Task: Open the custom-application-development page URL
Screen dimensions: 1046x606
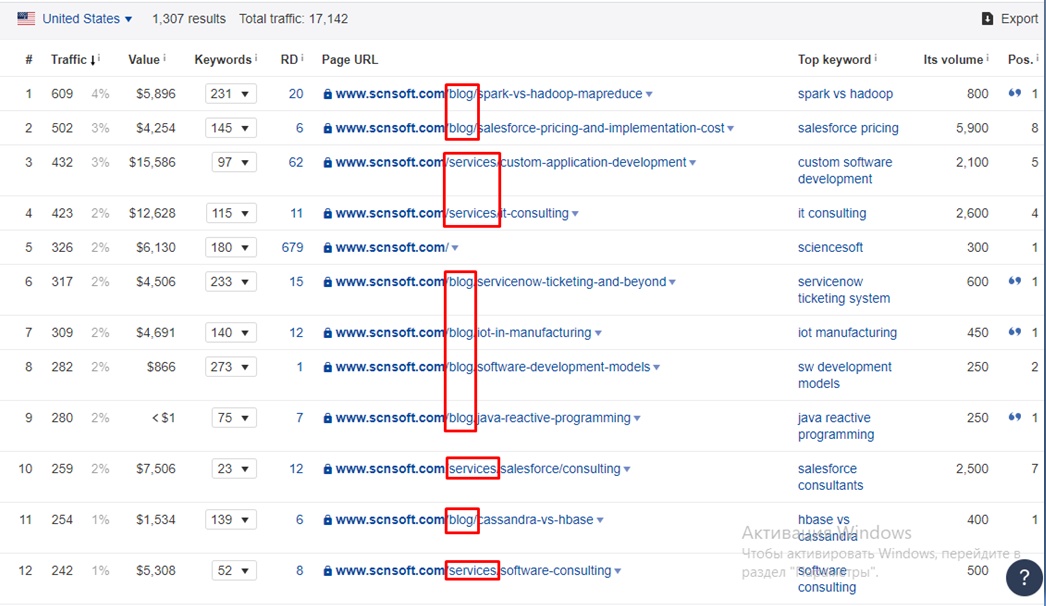Action: (x=511, y=162)
